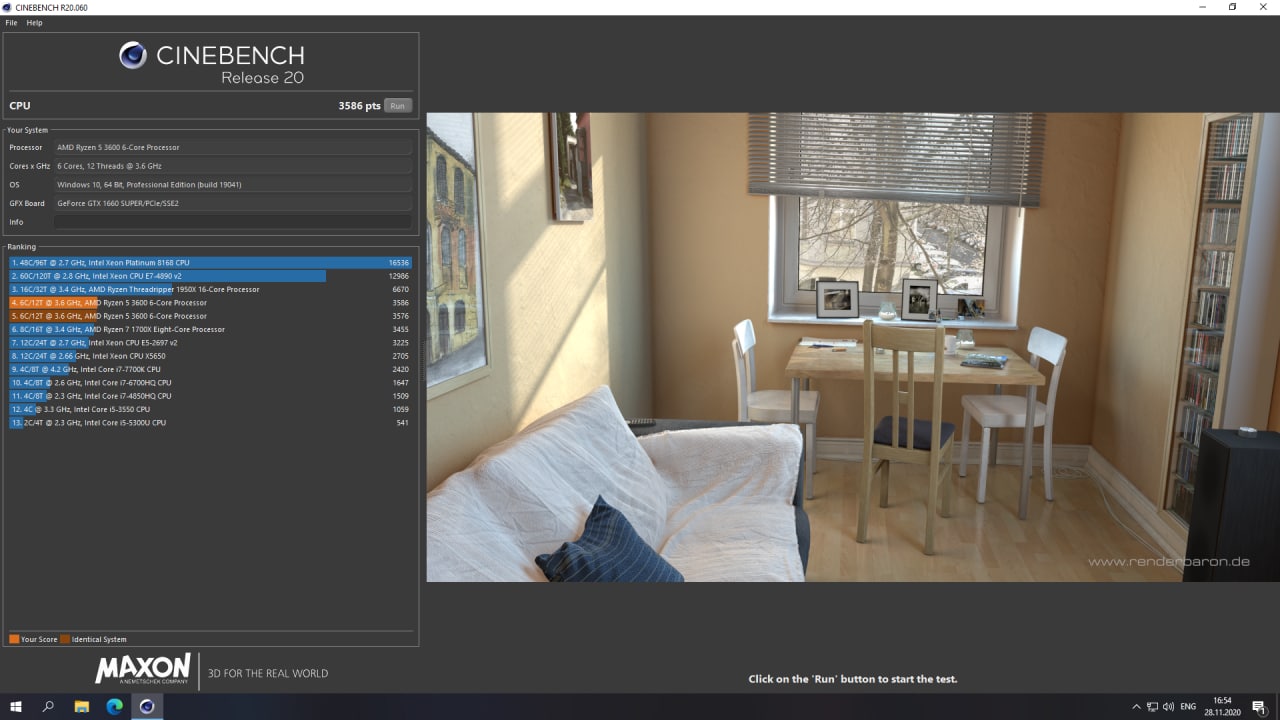Select ranking row Intel Core i7-7700K
This screenshot has width=1280, height=720.
(210, 369)
